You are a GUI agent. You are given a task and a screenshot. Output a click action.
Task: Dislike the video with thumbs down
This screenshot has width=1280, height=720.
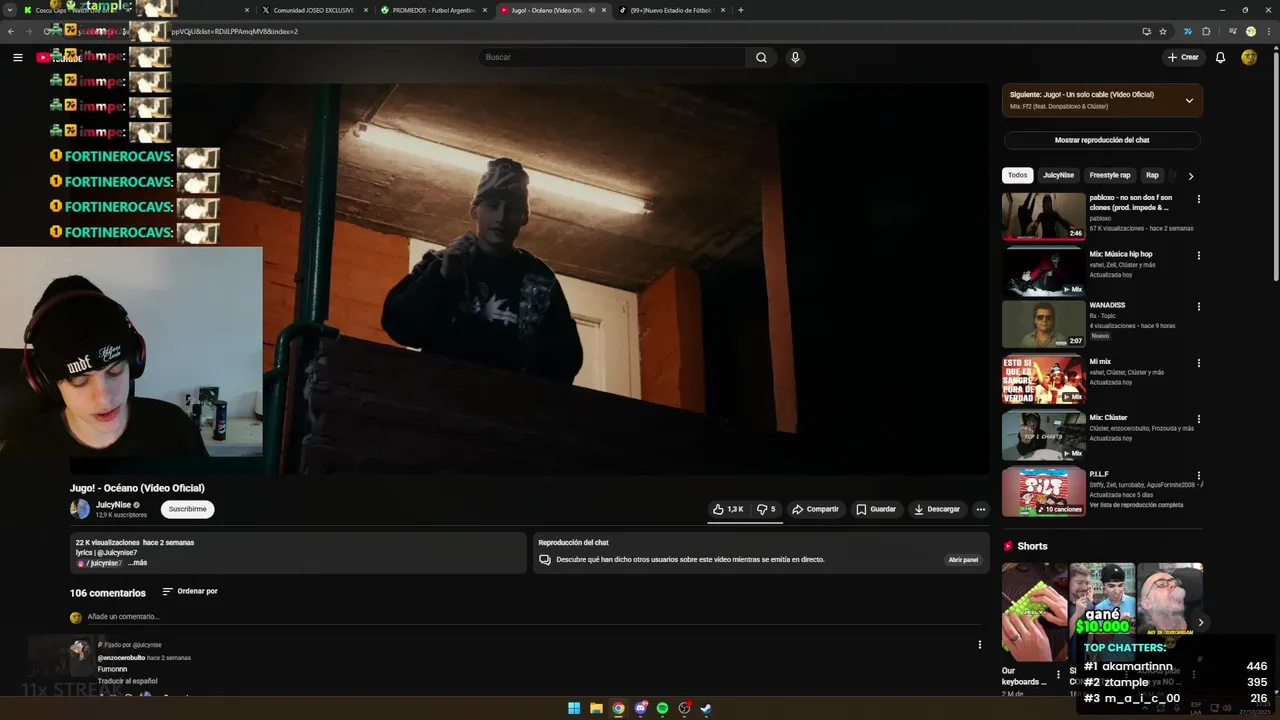tap(766, 509)
